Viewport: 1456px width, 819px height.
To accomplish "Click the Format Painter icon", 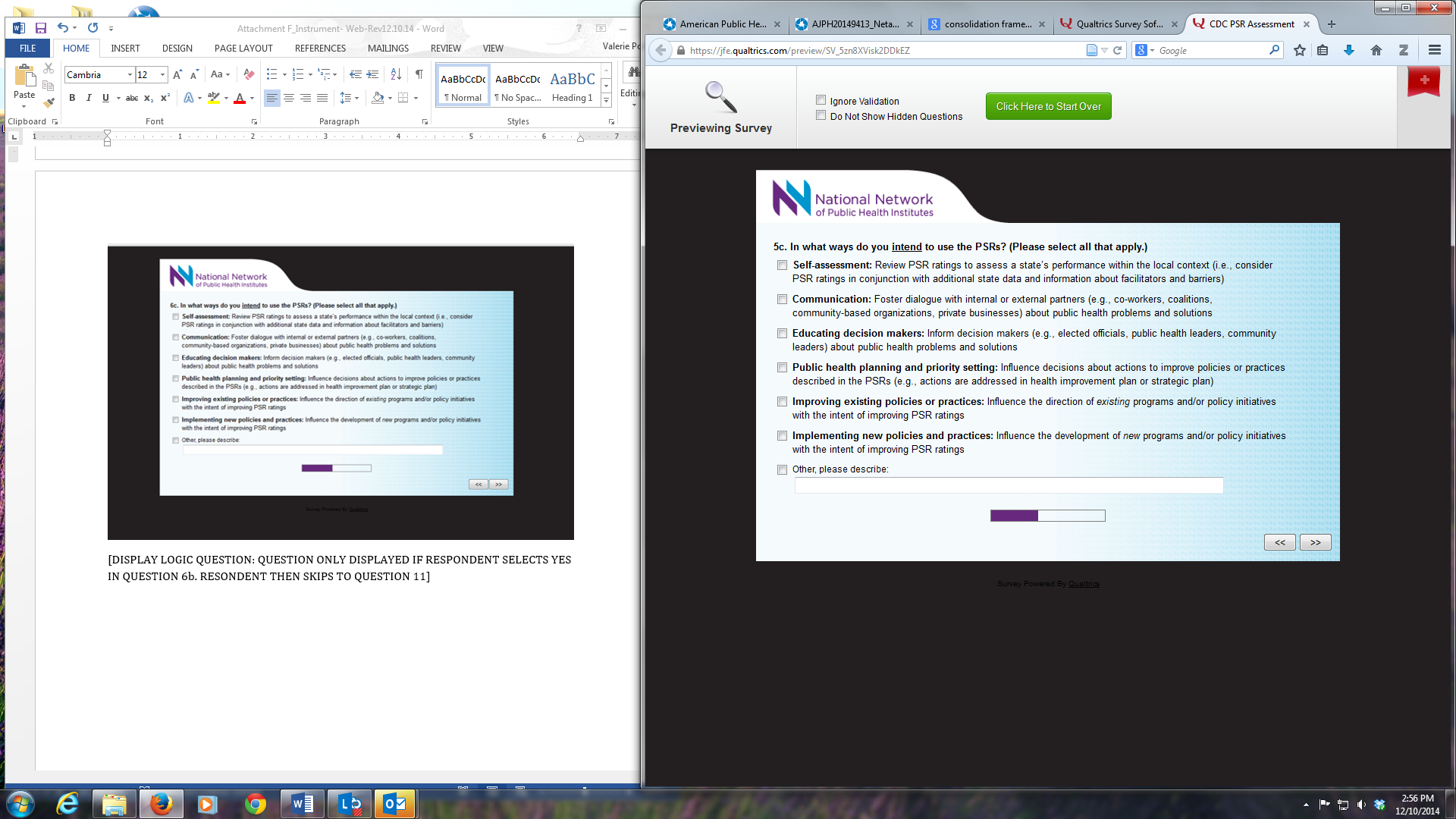I will tap(49, 102).
